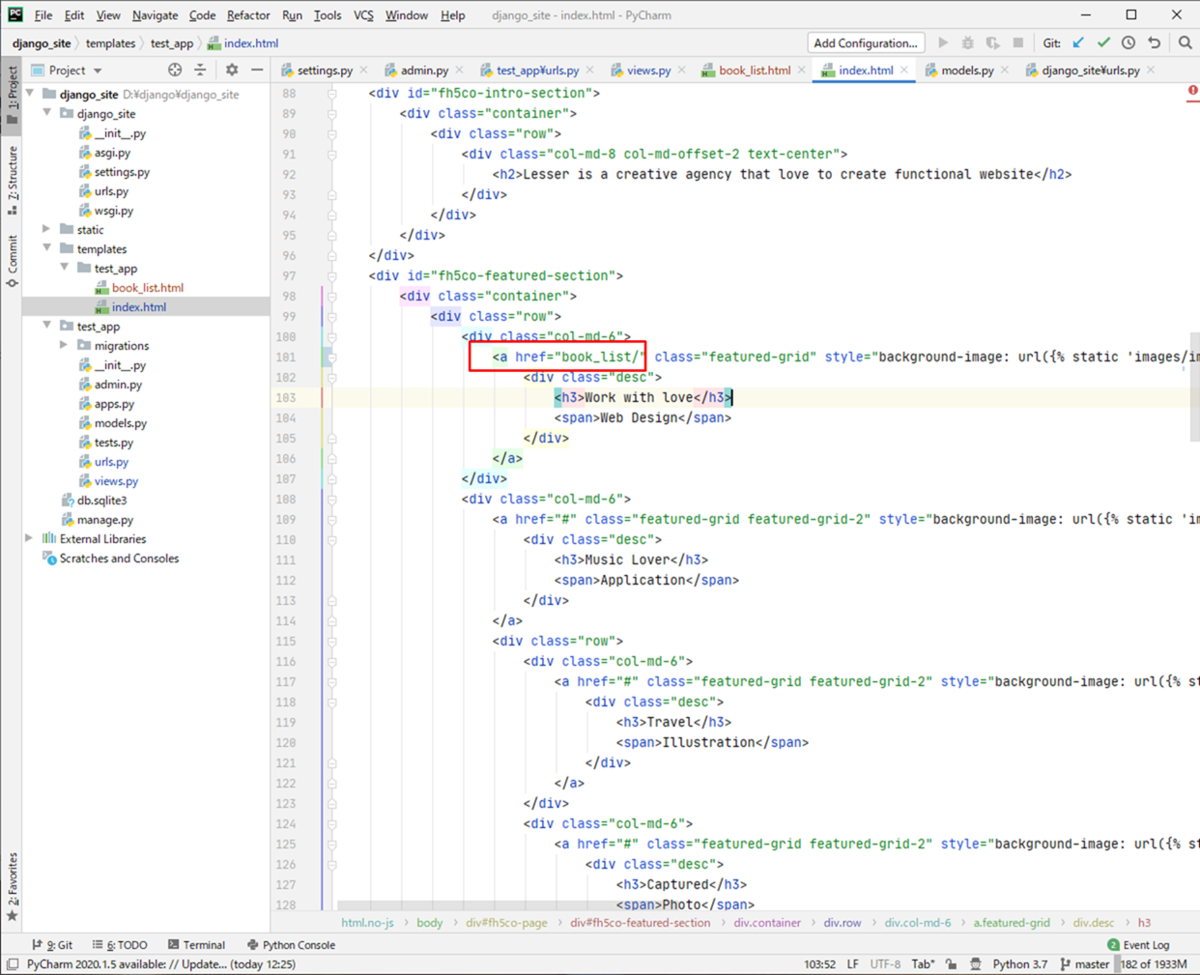The image size is (1200, 975).
Task: Click the Git Update Project arrow icon
Action: pyautogui.click(x=1078, y=43)
